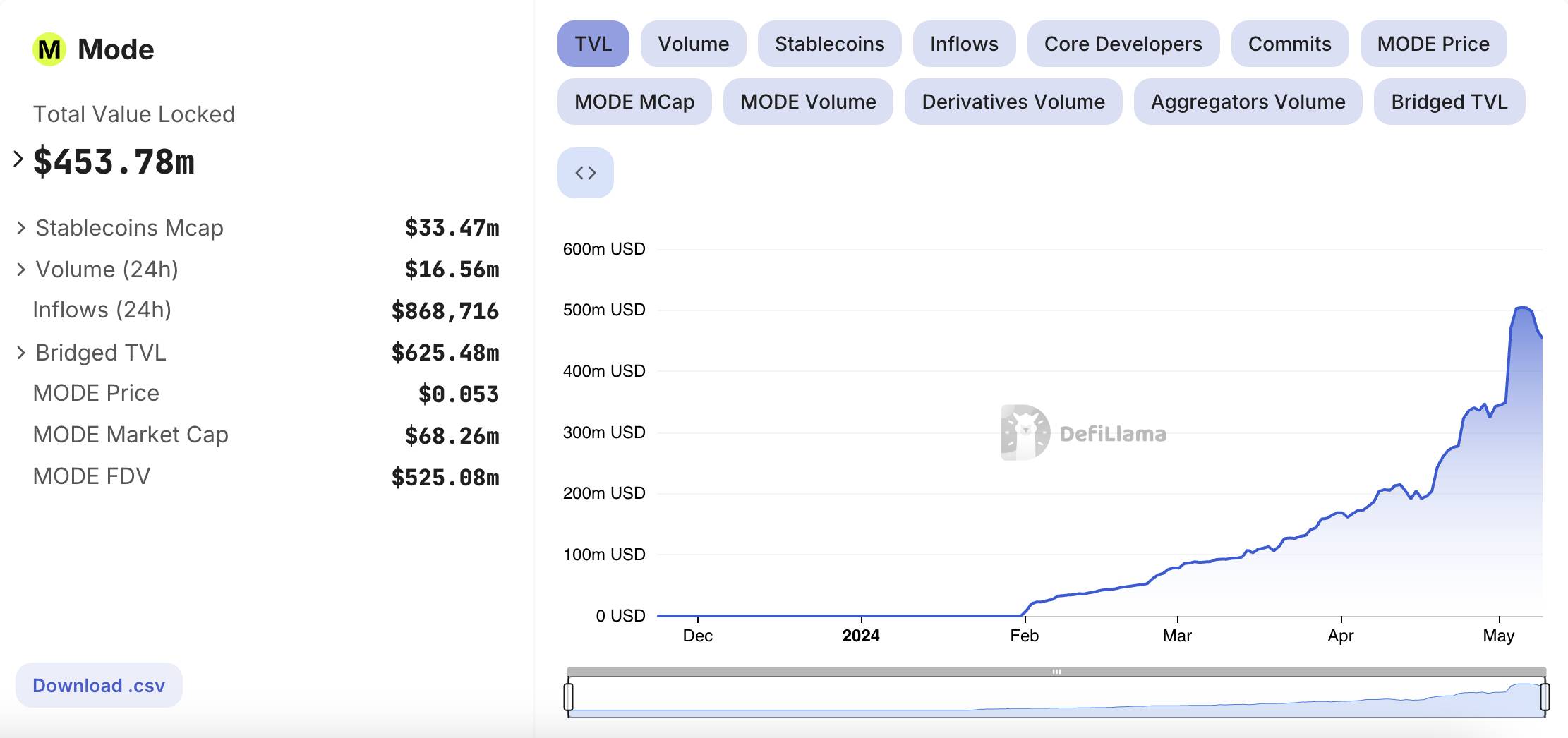Open the embed chart code icon
The height and width of the screenshot is (738, 1568).
coord(586,173)
